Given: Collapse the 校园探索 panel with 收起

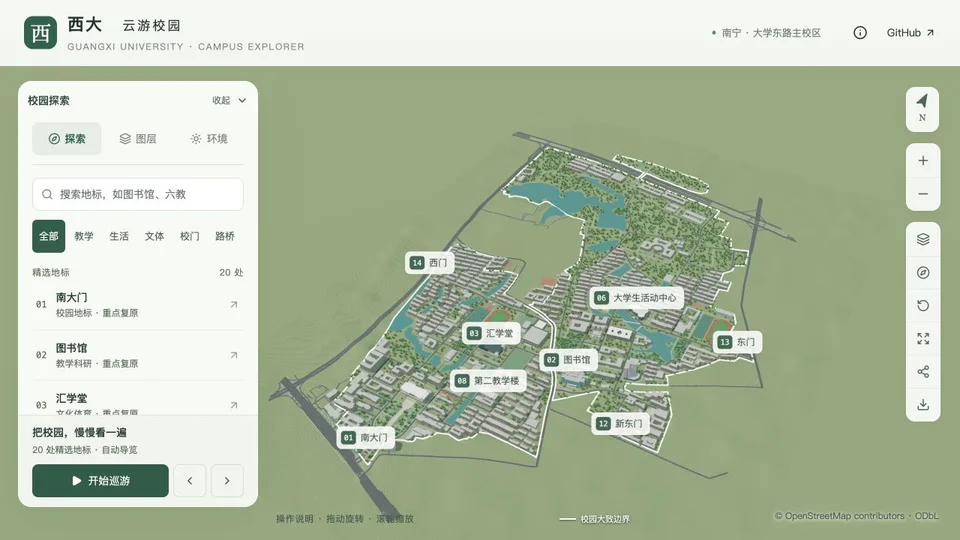Looking at the screenshot, I should click(x=229, y=100).
